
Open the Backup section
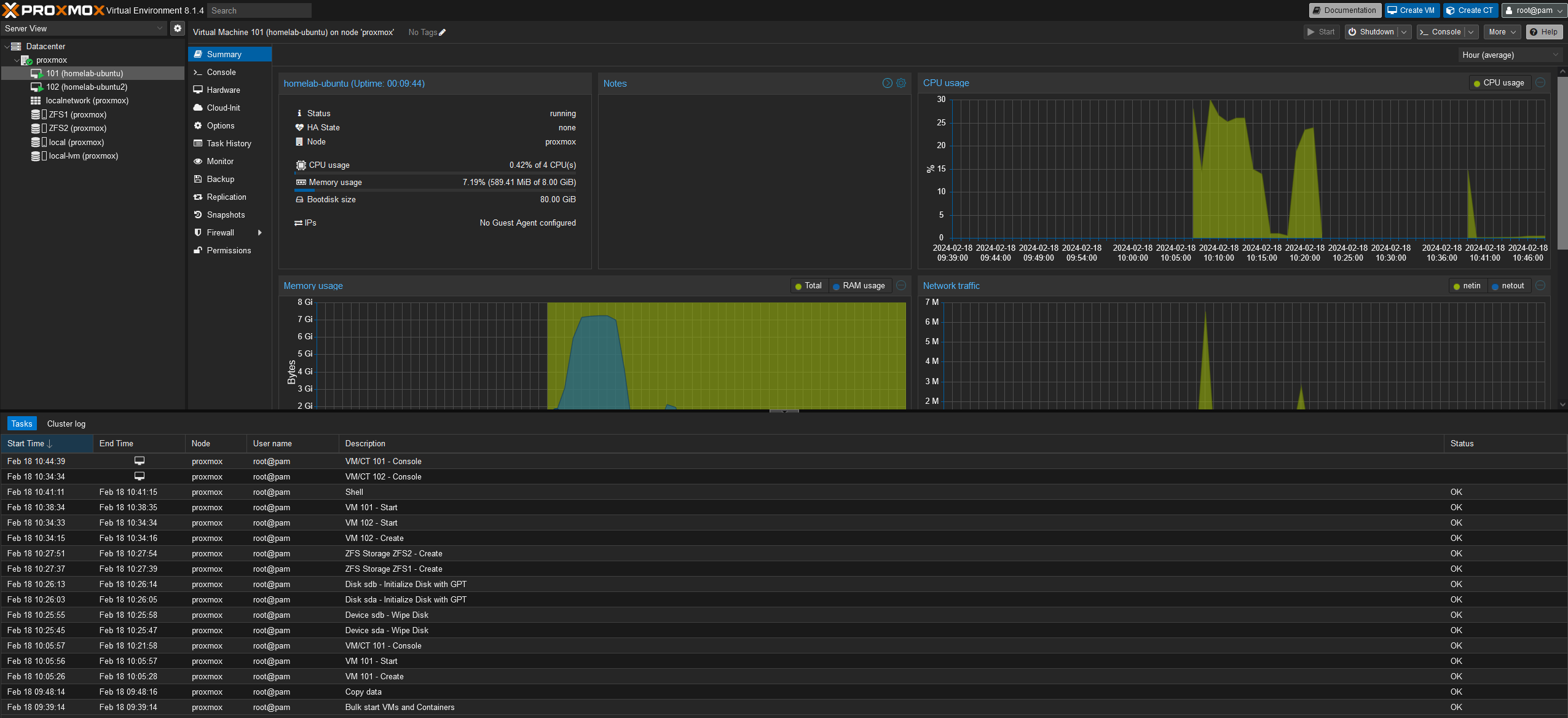tap(230, 179)
